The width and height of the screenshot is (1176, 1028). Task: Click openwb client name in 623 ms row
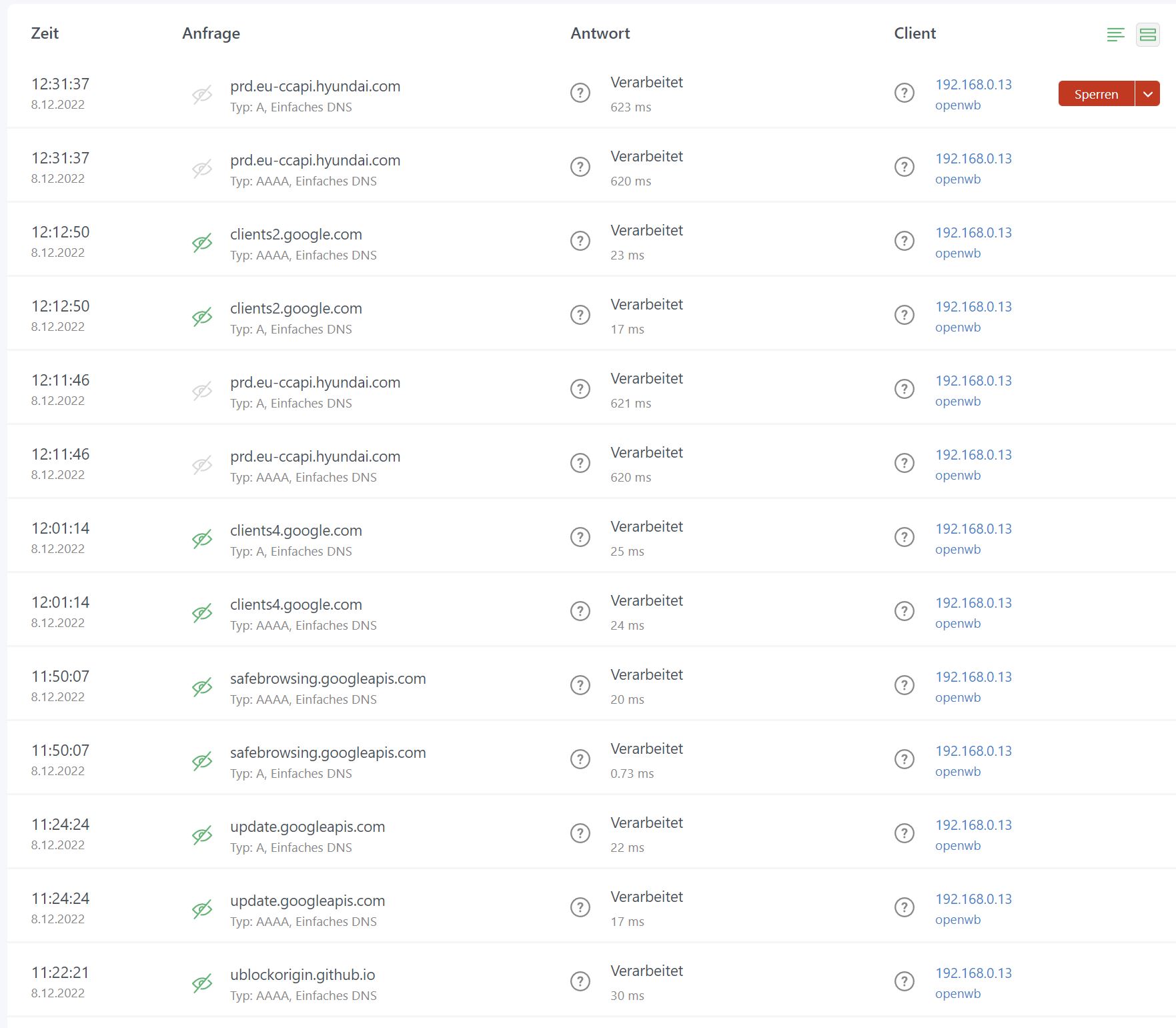(958, 105)
